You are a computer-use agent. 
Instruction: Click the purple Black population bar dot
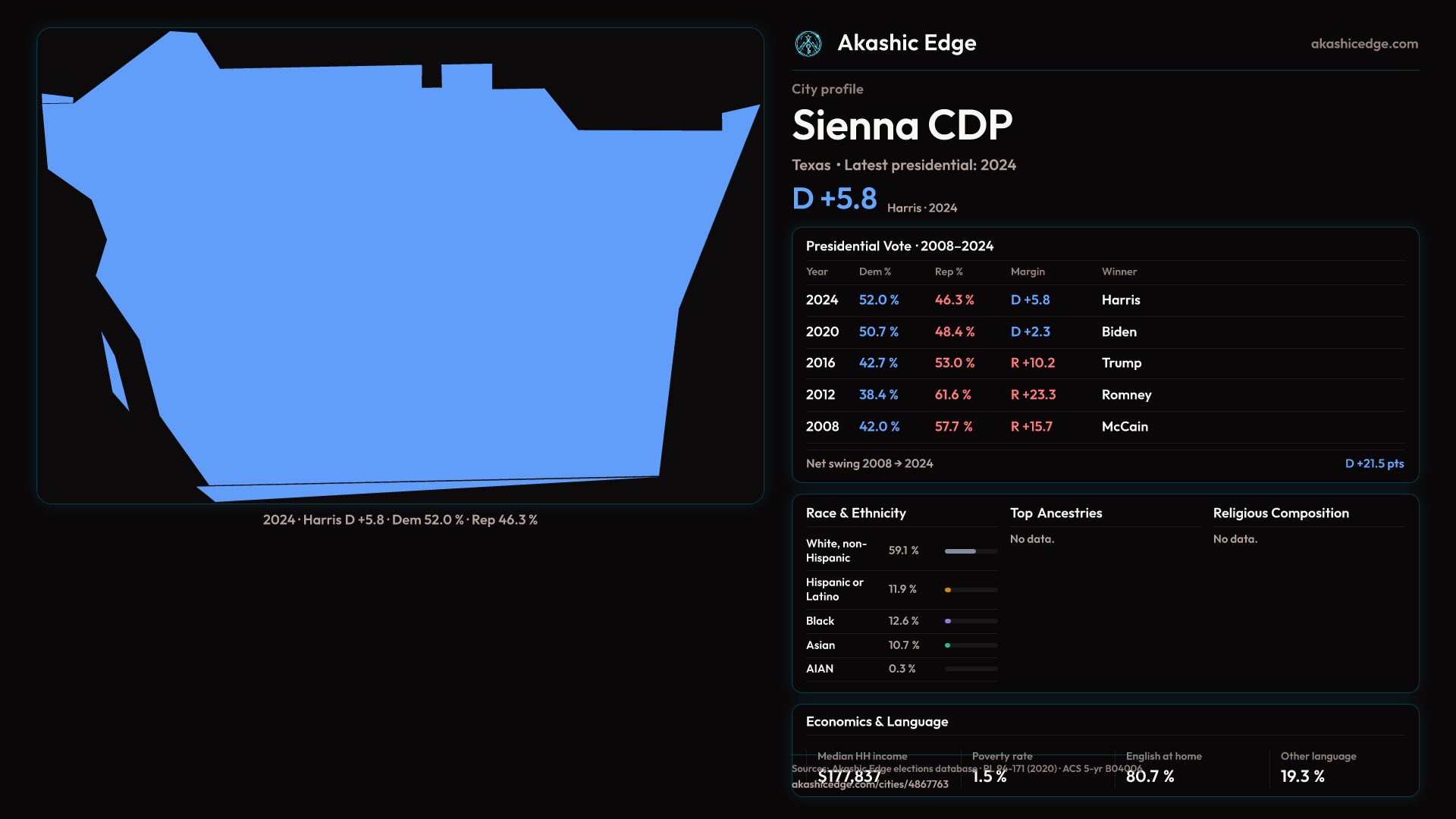click(948, 621)
